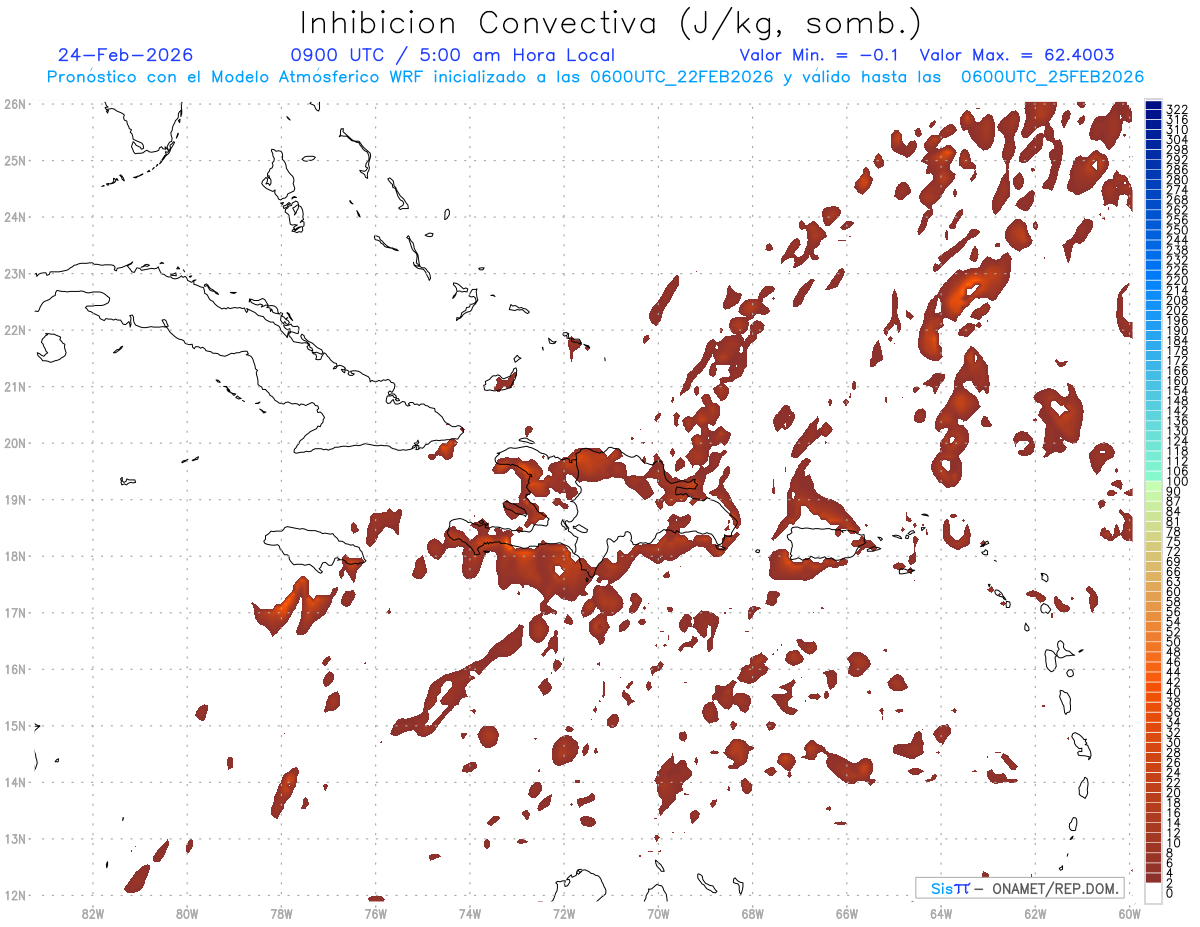Click the 24N latitude label
1200x927 pixels.
(x=15, y=216)
